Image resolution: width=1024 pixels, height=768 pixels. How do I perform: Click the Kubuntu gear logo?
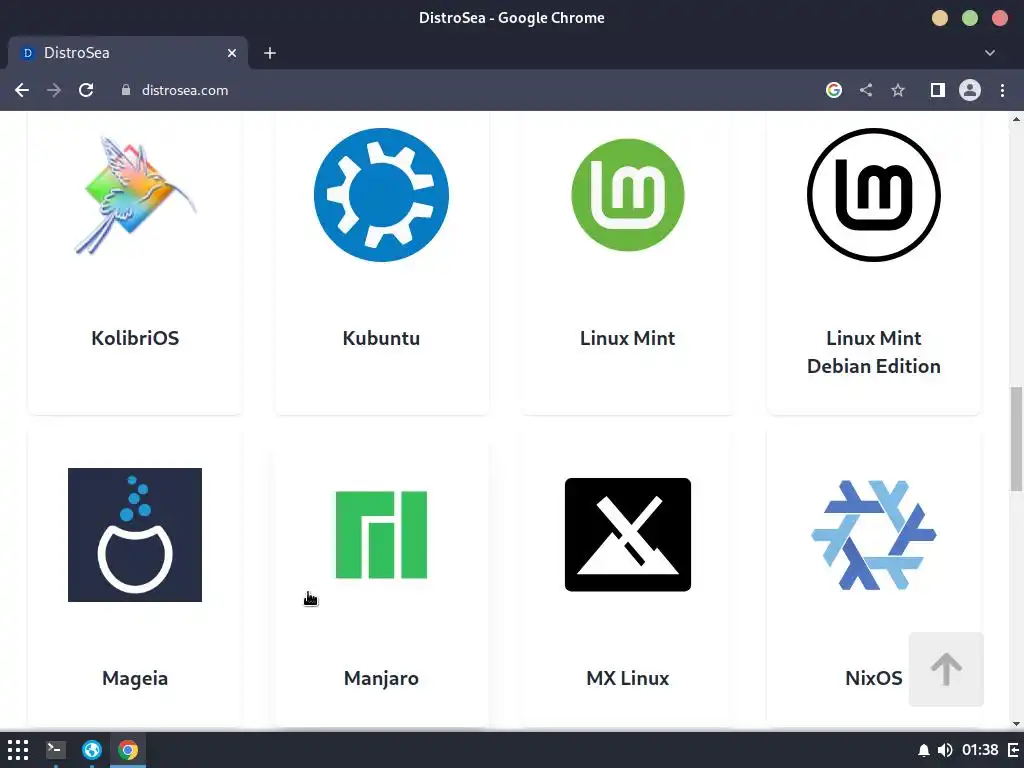[x=381, y=195]
